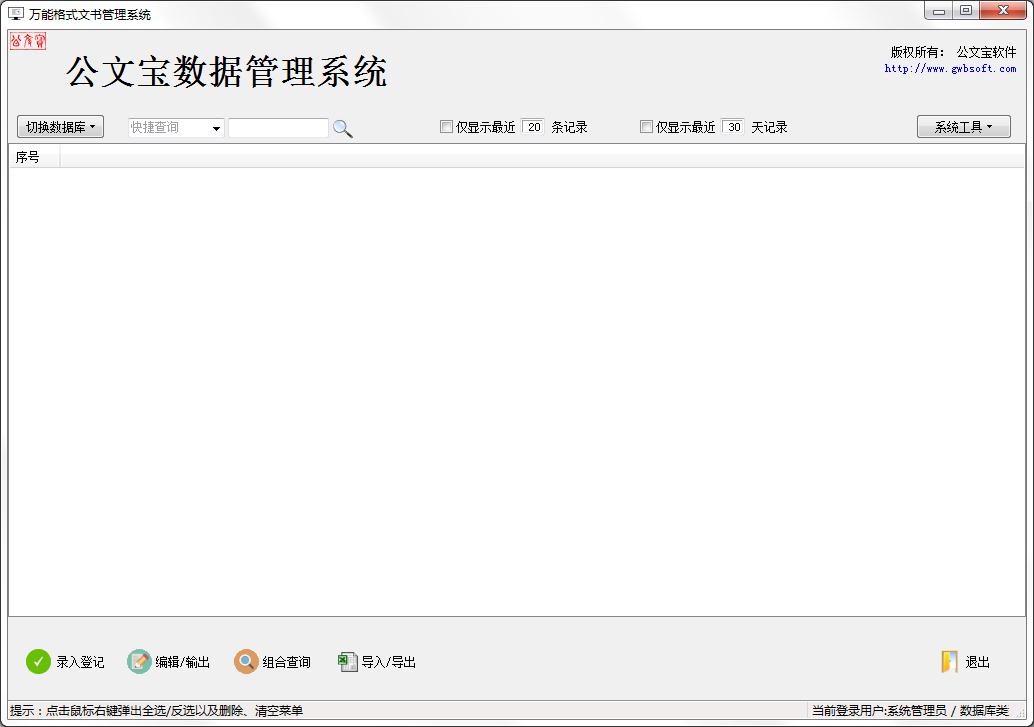Click the 序号 column header
This screenshot has width=1034, height=727.
pos(34,157)
